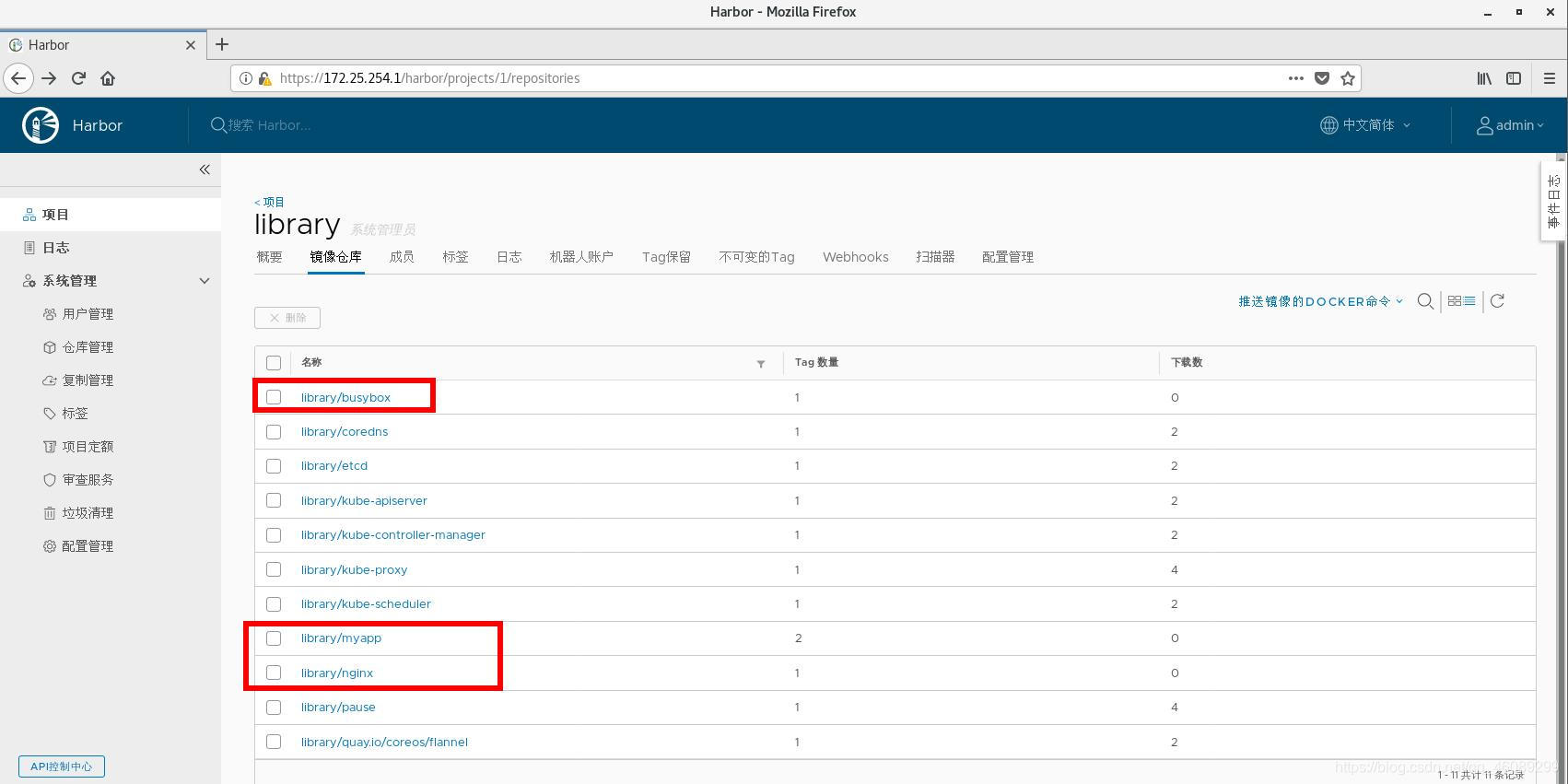The image size is (1568, 784).
Task: Check the library/myapp row checkbox
Action: click(x=274, y=638)
